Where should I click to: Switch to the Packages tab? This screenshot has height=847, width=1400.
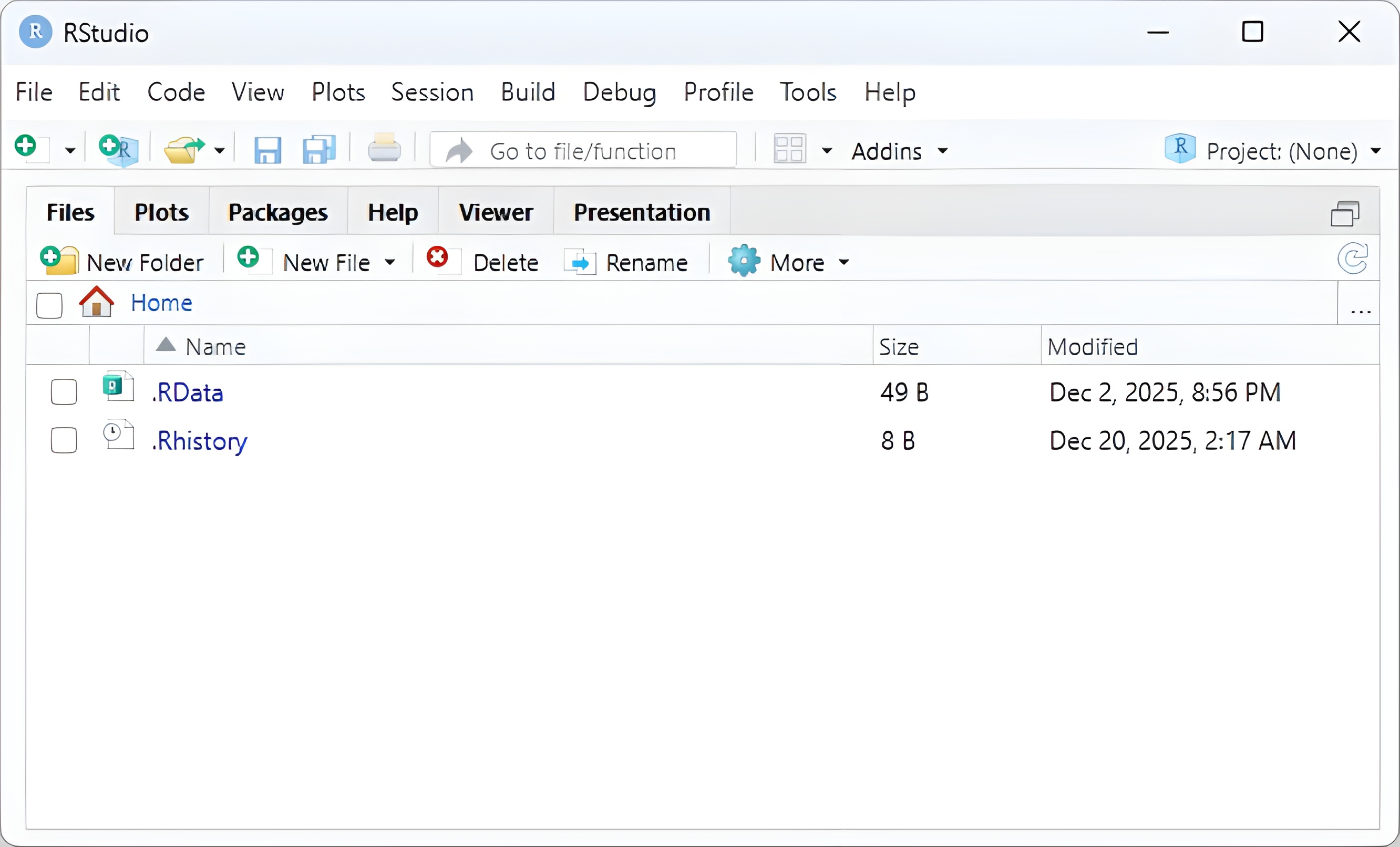(278, 212)
